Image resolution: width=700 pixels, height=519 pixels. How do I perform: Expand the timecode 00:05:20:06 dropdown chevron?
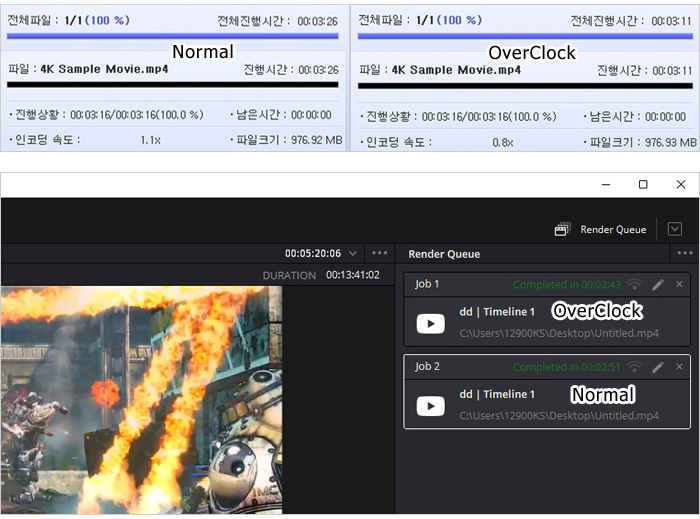(353, 254)
